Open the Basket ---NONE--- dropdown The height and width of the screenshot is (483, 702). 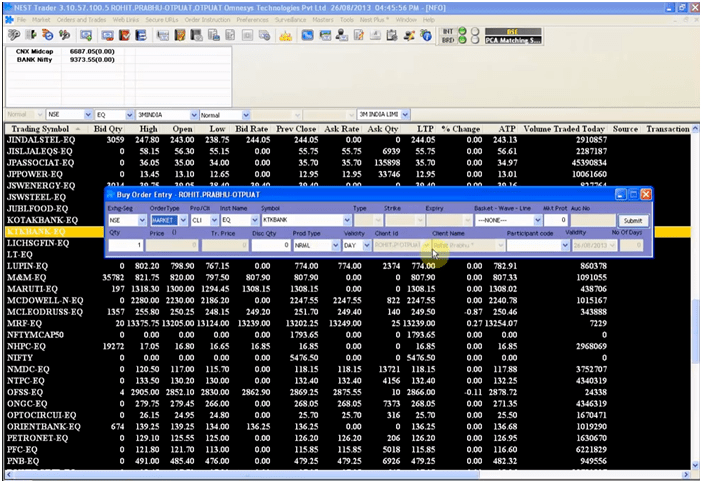point(538,220)
